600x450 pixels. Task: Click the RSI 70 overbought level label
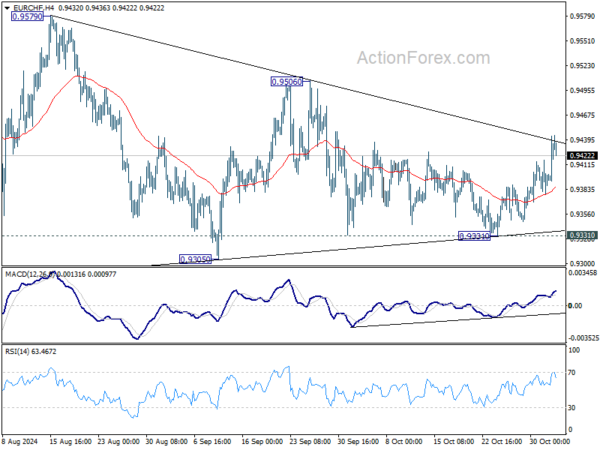[x=572, y=372]
